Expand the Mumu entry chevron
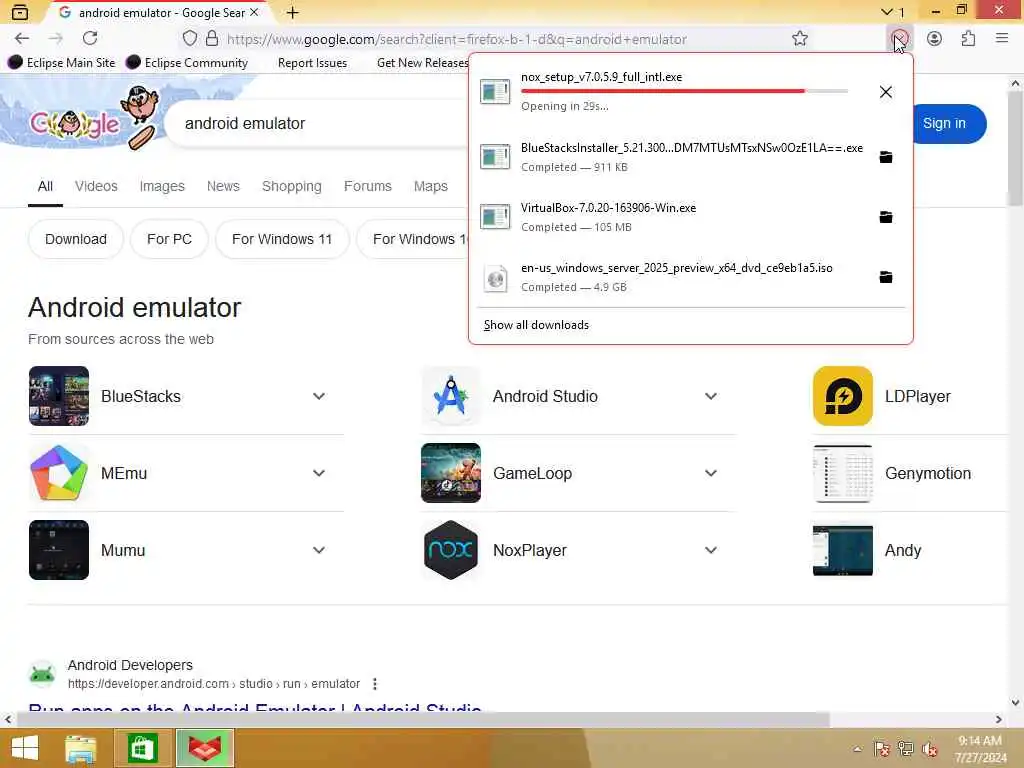 coord(319,550)
